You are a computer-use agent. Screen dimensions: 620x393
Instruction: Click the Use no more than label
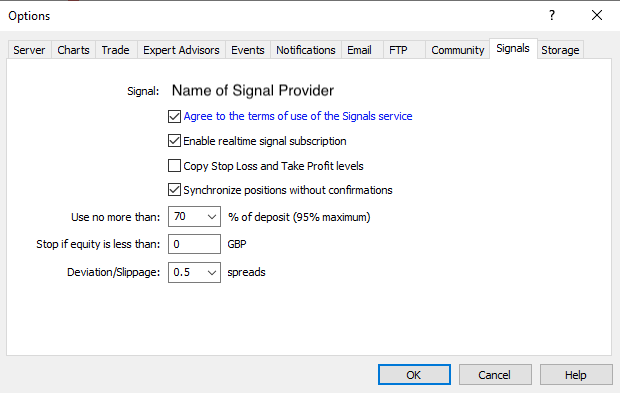[116, 217]
